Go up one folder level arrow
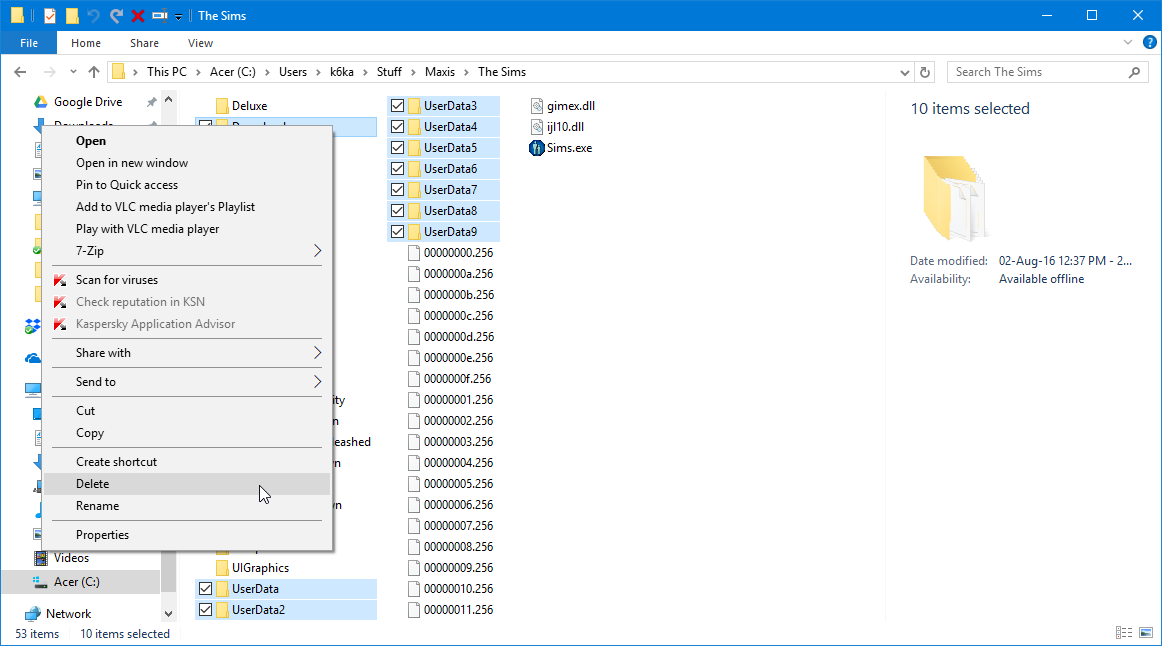This screenshot has height=646, width=1162. point(94,72)
